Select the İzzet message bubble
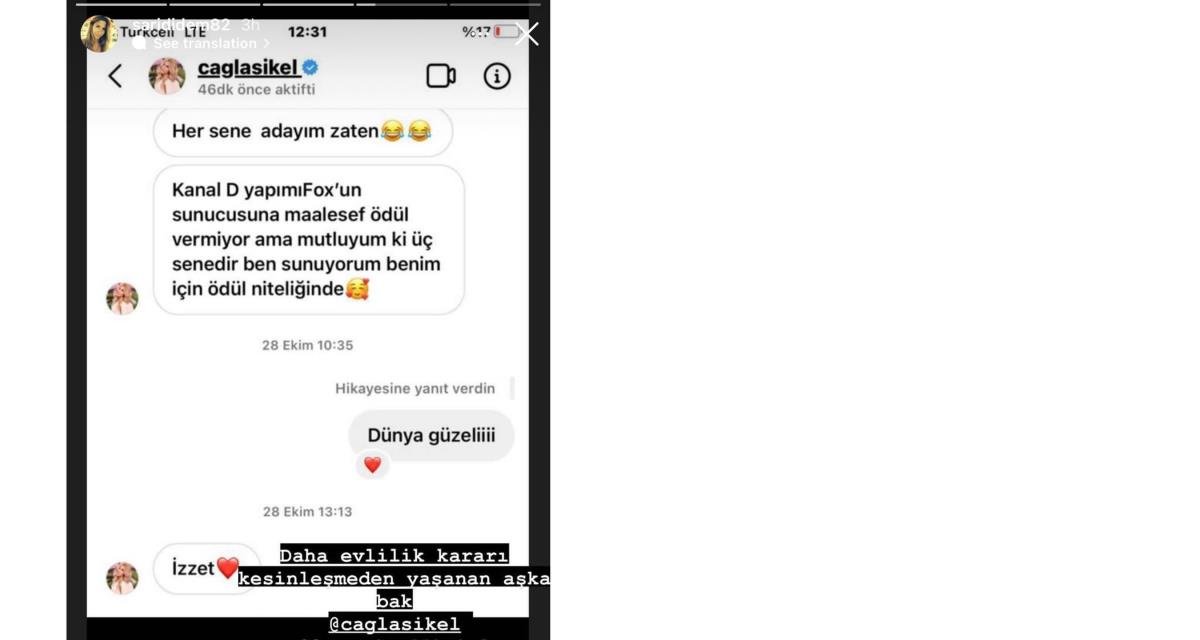Screen dimensions: 1200x640 206,569
